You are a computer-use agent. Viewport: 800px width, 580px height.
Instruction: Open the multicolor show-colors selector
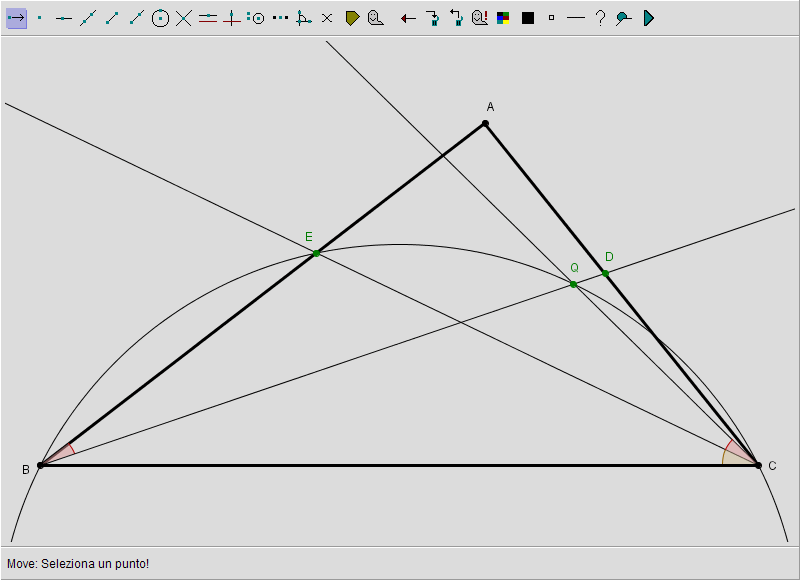tap(504, 18)
